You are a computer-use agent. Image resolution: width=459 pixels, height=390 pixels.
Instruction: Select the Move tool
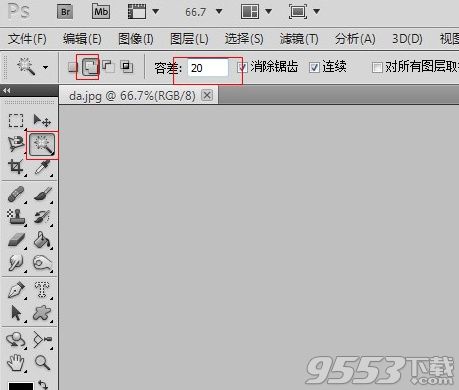point(42,120)
